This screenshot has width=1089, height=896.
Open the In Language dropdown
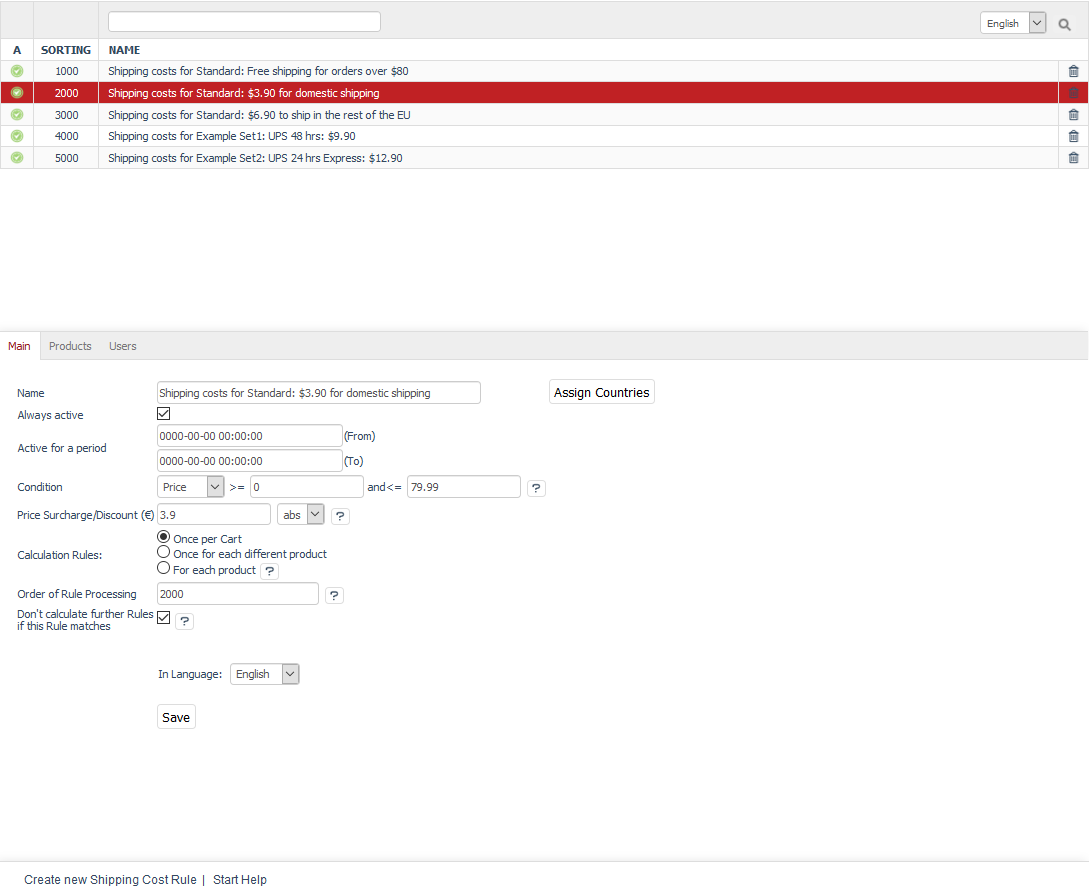265,674
